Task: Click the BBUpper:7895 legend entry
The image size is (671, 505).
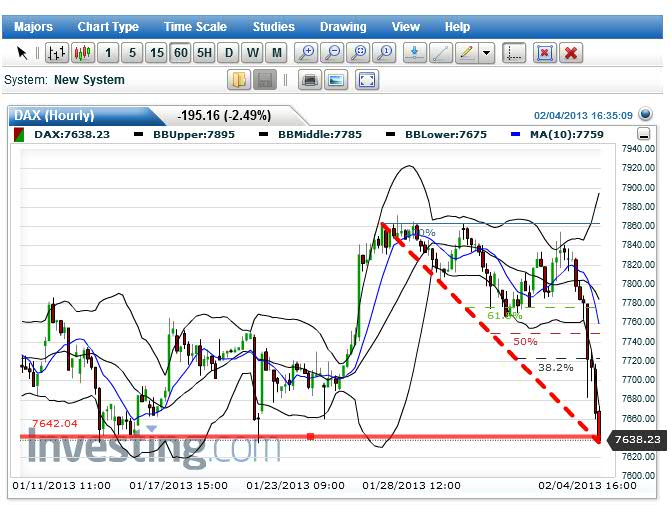Action: pyautogui.click(x=194, y=134)
